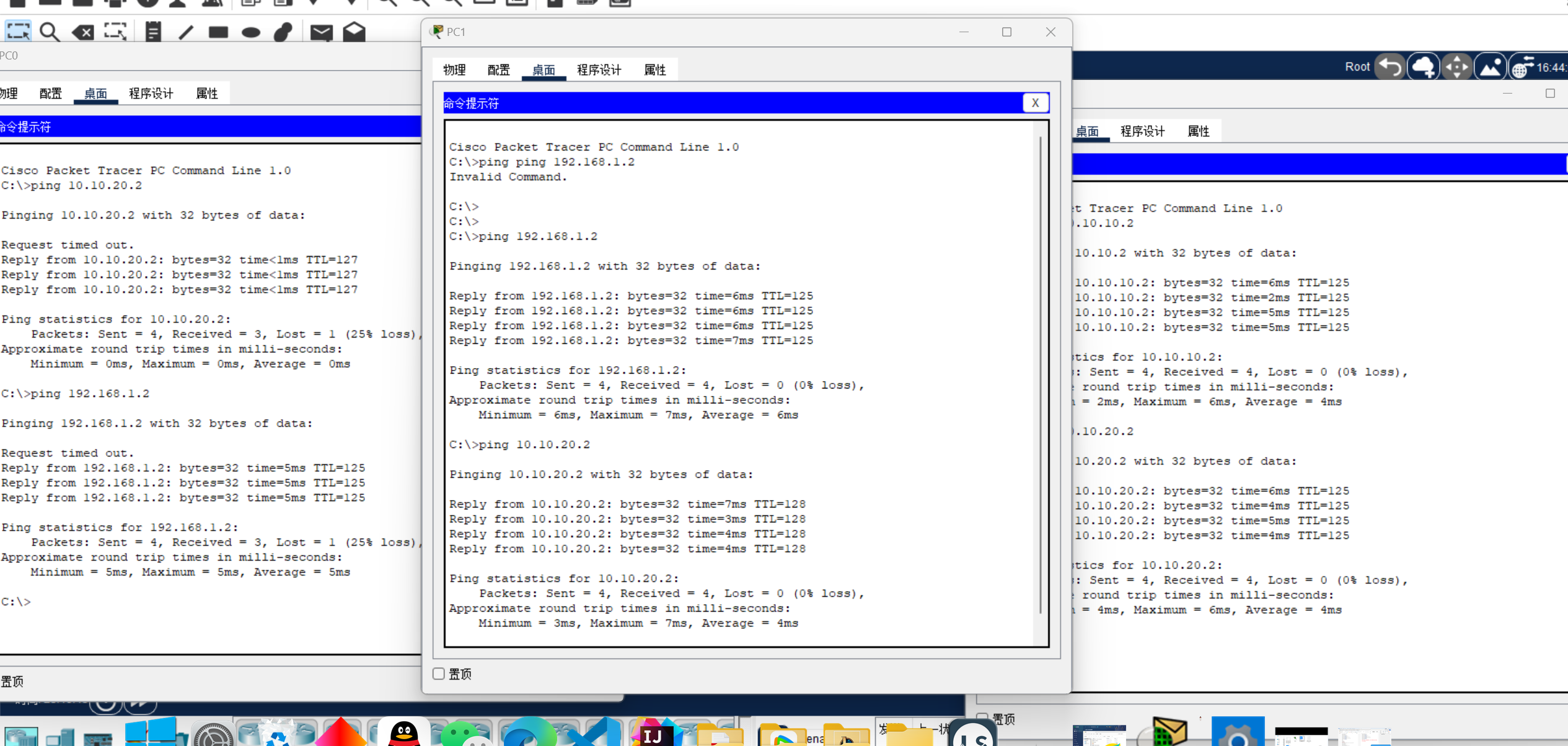Switch to 物理 tab in PC1 window

tap(454, 70)
